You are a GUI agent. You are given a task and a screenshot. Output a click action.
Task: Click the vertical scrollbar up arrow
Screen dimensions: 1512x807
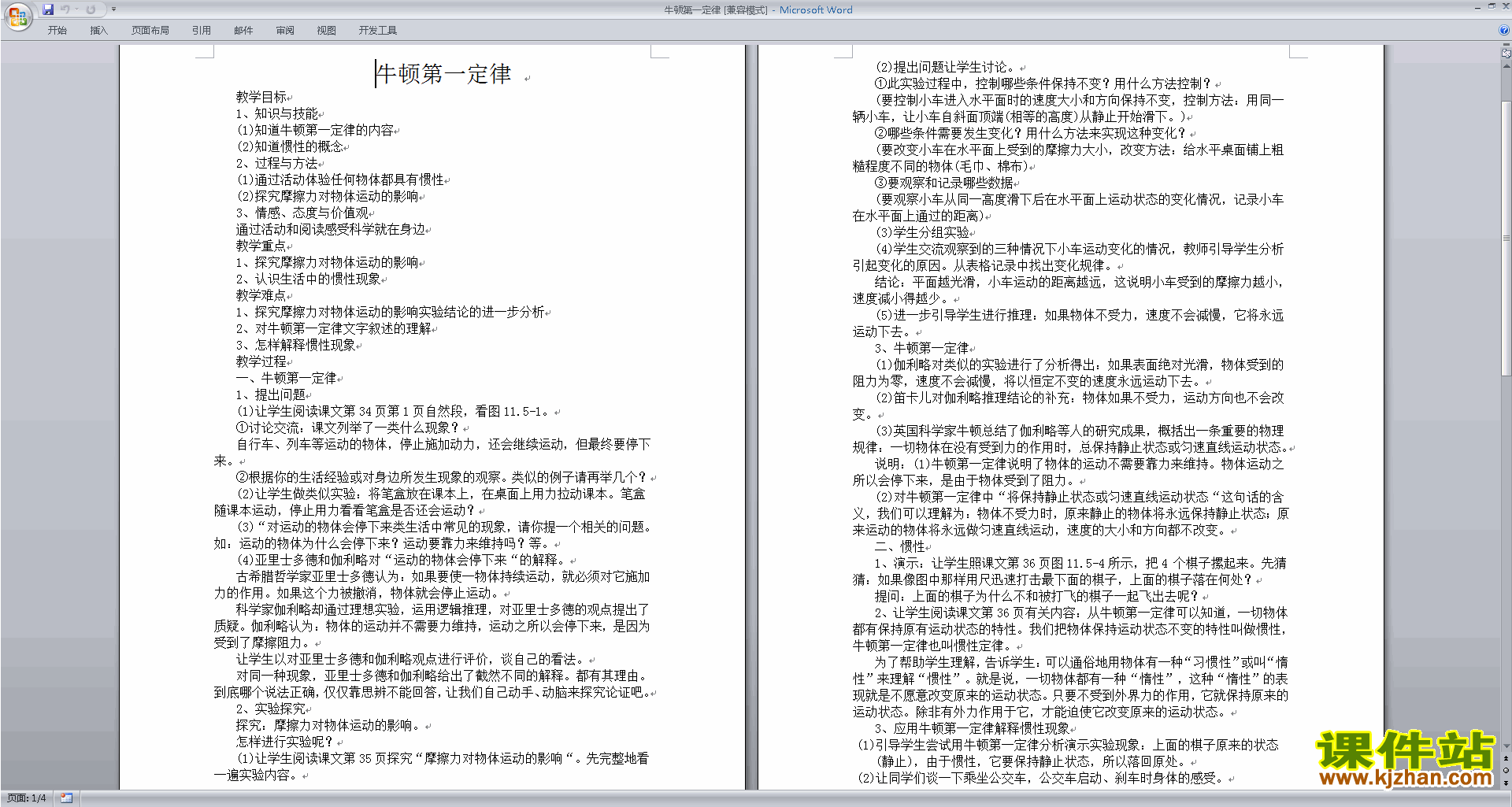click(1506, 65)
